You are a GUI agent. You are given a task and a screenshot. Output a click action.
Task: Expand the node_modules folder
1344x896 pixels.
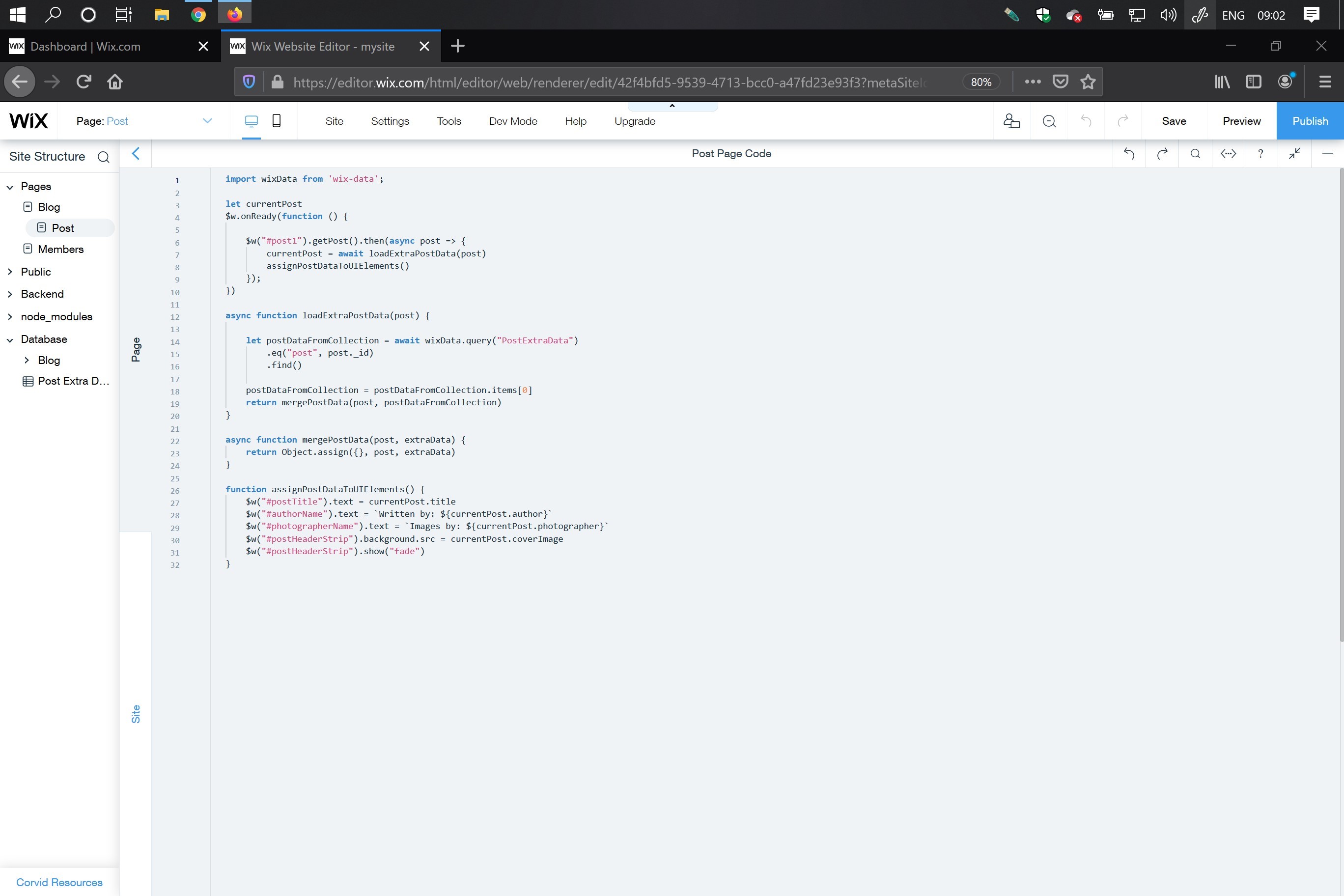pos(10,316)
